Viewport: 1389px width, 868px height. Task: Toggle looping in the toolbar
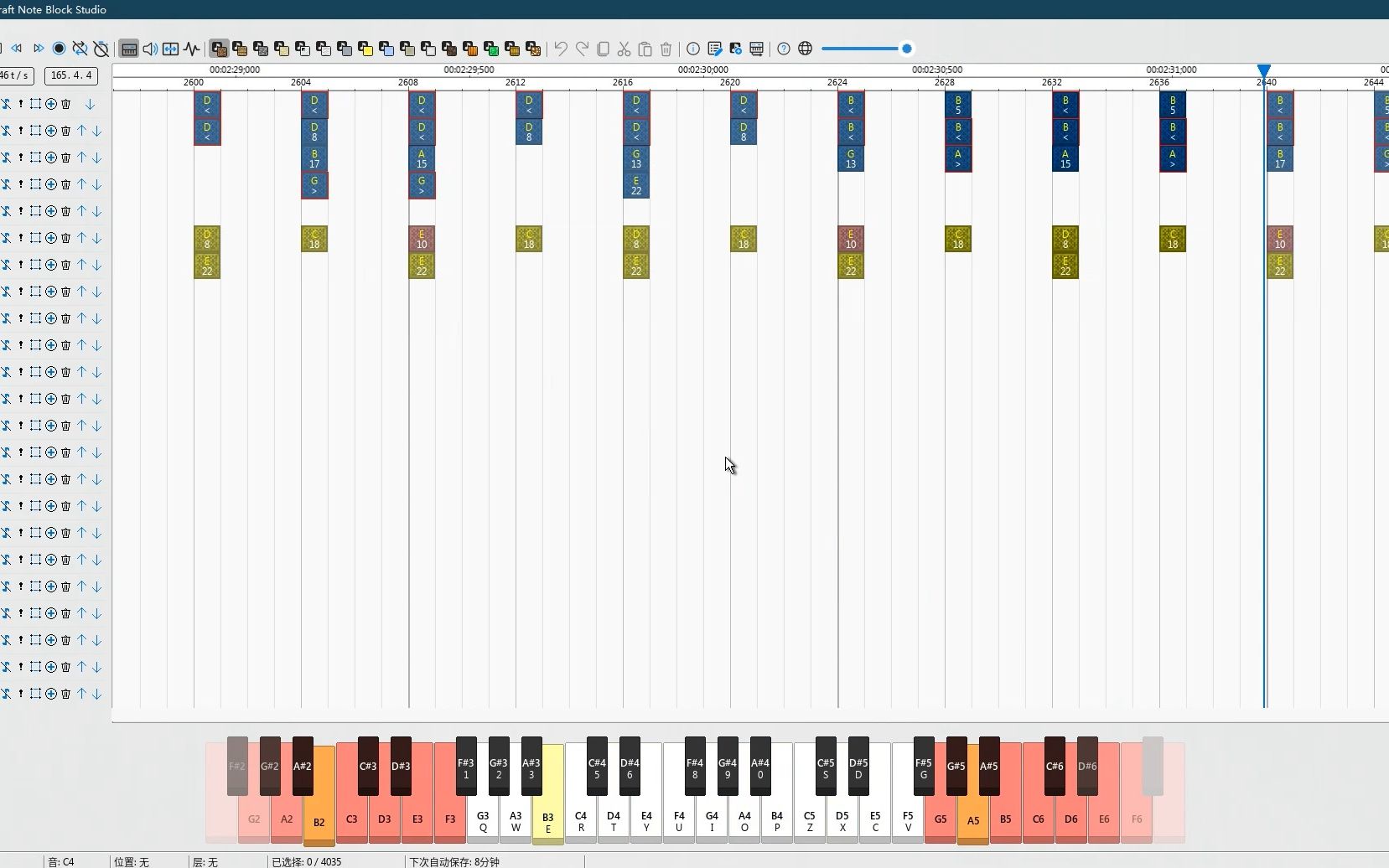[80, 49]
